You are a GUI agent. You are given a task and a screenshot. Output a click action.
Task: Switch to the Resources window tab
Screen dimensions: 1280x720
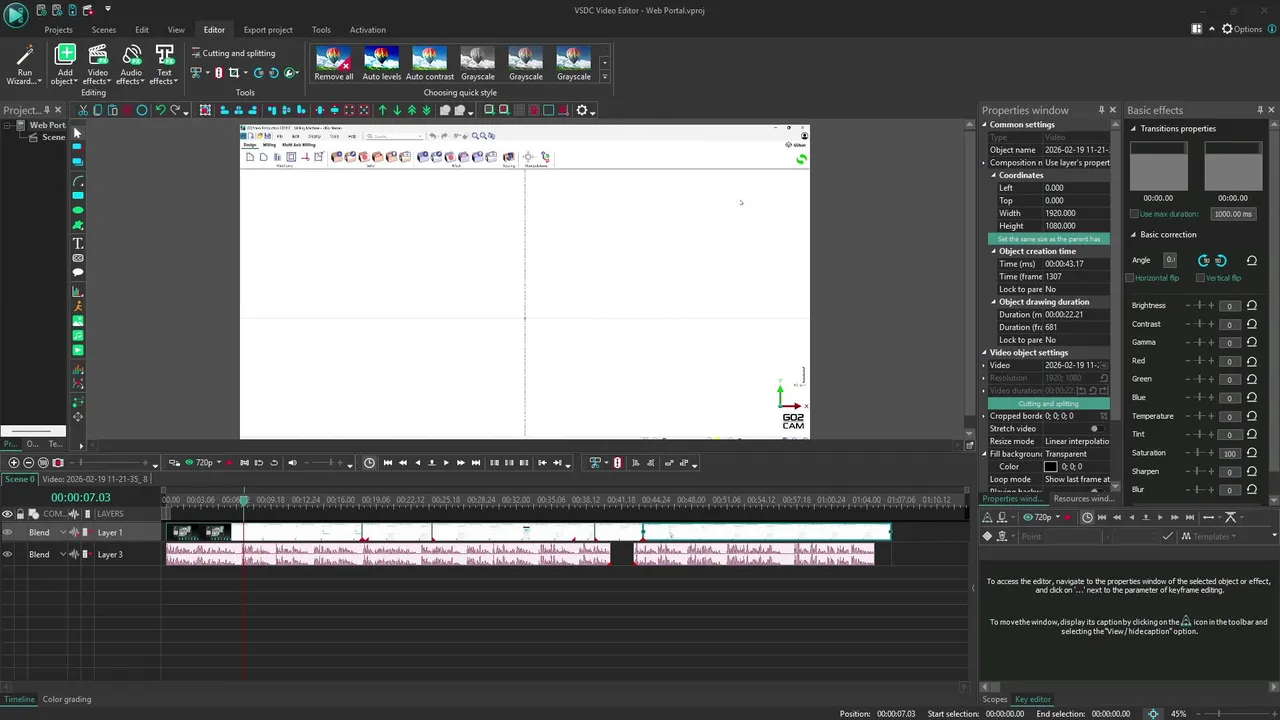[x=1083, y=498]
